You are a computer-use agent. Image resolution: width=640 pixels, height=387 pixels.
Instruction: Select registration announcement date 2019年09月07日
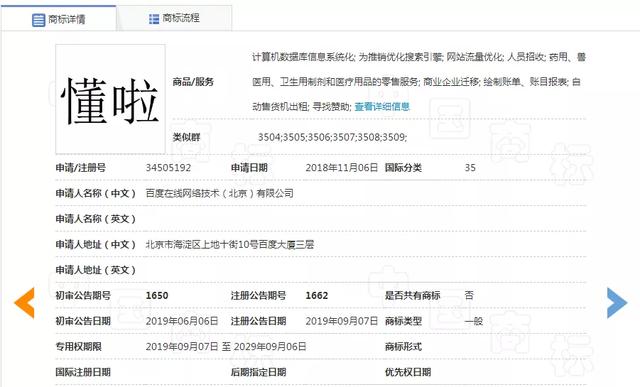pyautogui.click(x=342, y=321)
